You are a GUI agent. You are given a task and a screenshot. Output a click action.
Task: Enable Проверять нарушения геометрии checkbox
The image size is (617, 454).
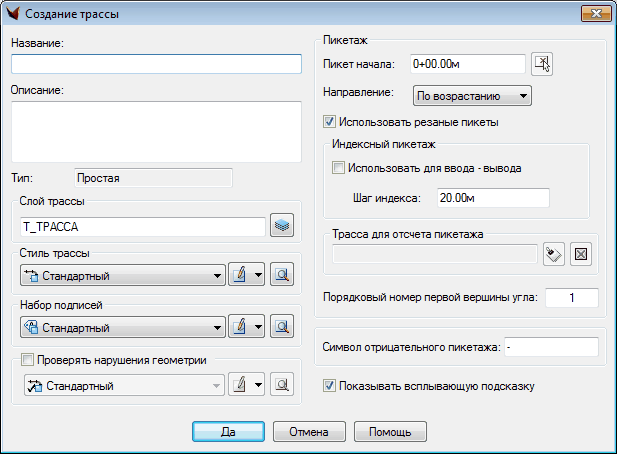pyautogui.click(x=27, y=361)
